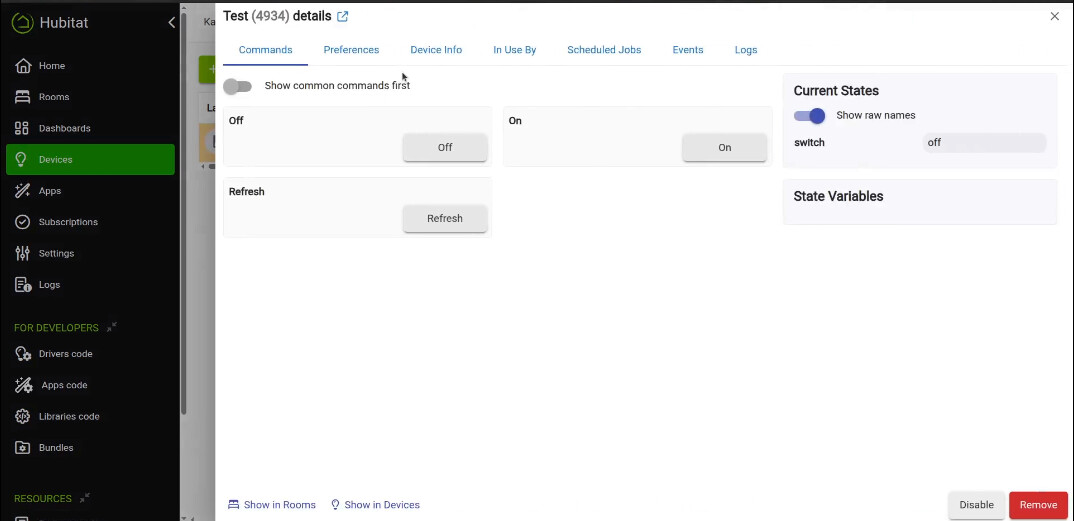
Task: Collapse the Resources section
Action: [85, 498]
